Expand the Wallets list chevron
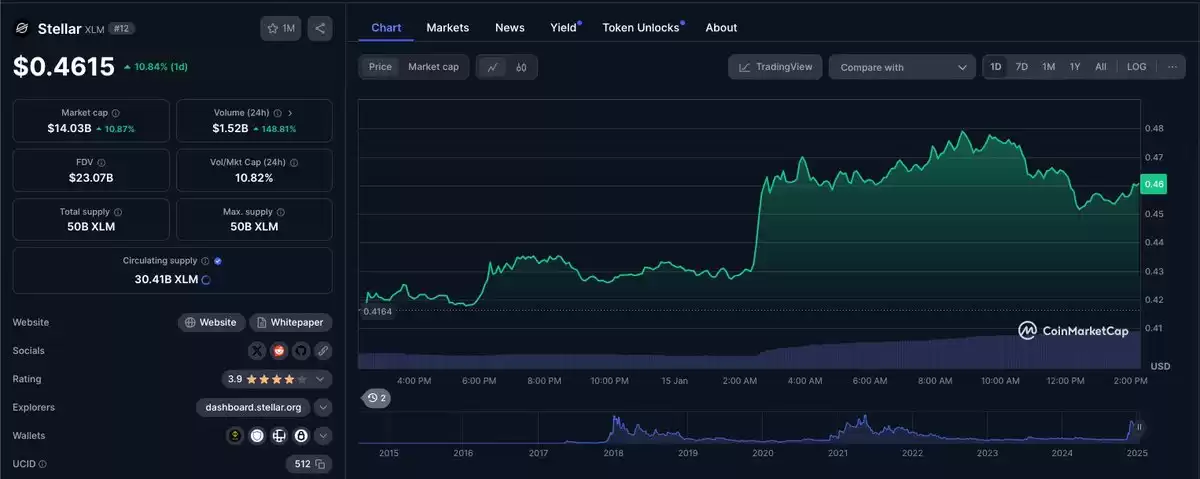Image resolution: width=1200 pixels, height=479 pixels. pos(324,436)
